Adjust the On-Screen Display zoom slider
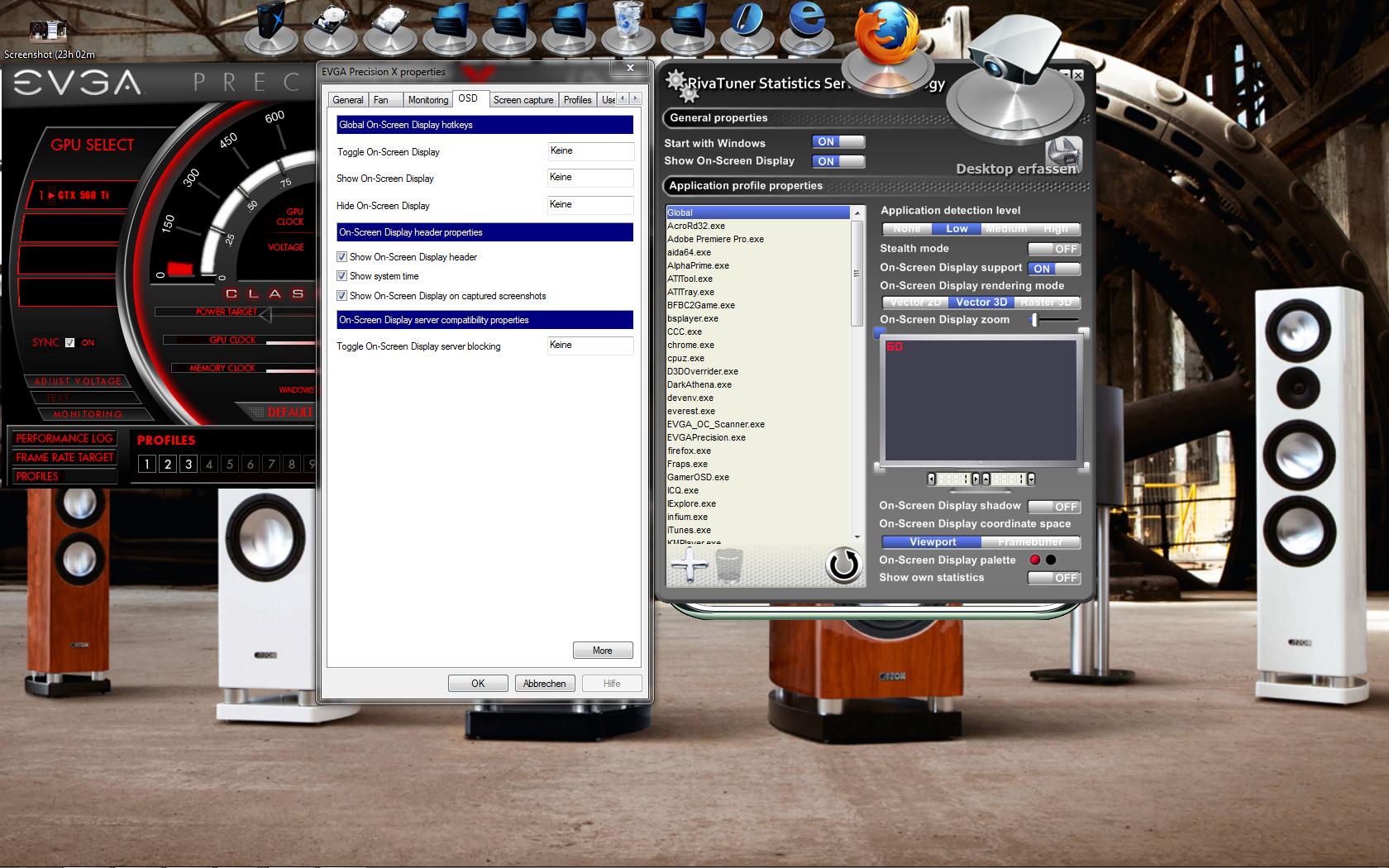1389x868 pixels. [x=1054, y=320]
